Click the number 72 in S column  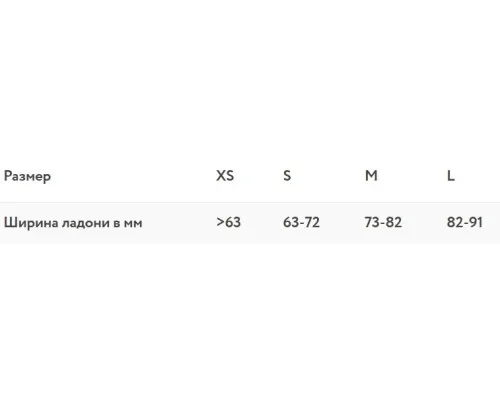pos(313,222)
